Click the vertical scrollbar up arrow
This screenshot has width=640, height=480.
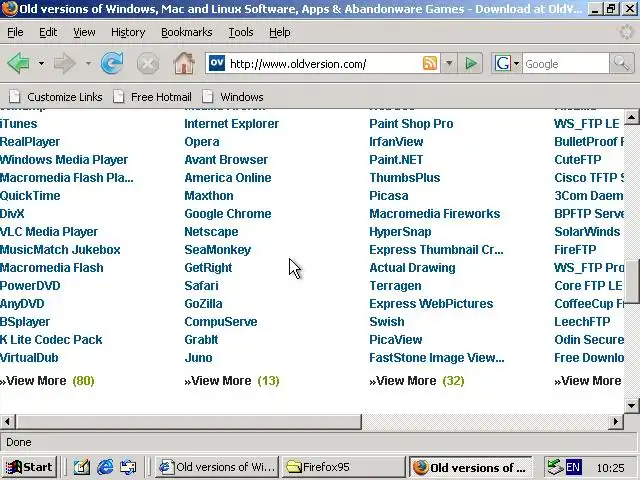point(631,118)
